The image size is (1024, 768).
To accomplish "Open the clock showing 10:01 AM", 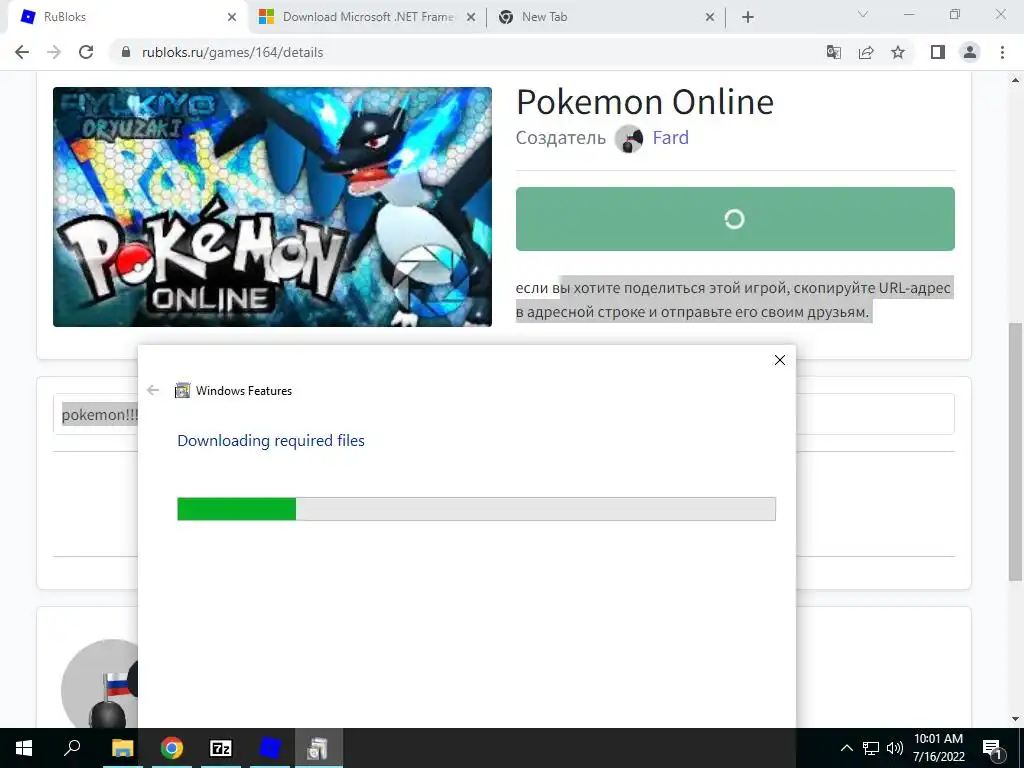I will 938,748.
